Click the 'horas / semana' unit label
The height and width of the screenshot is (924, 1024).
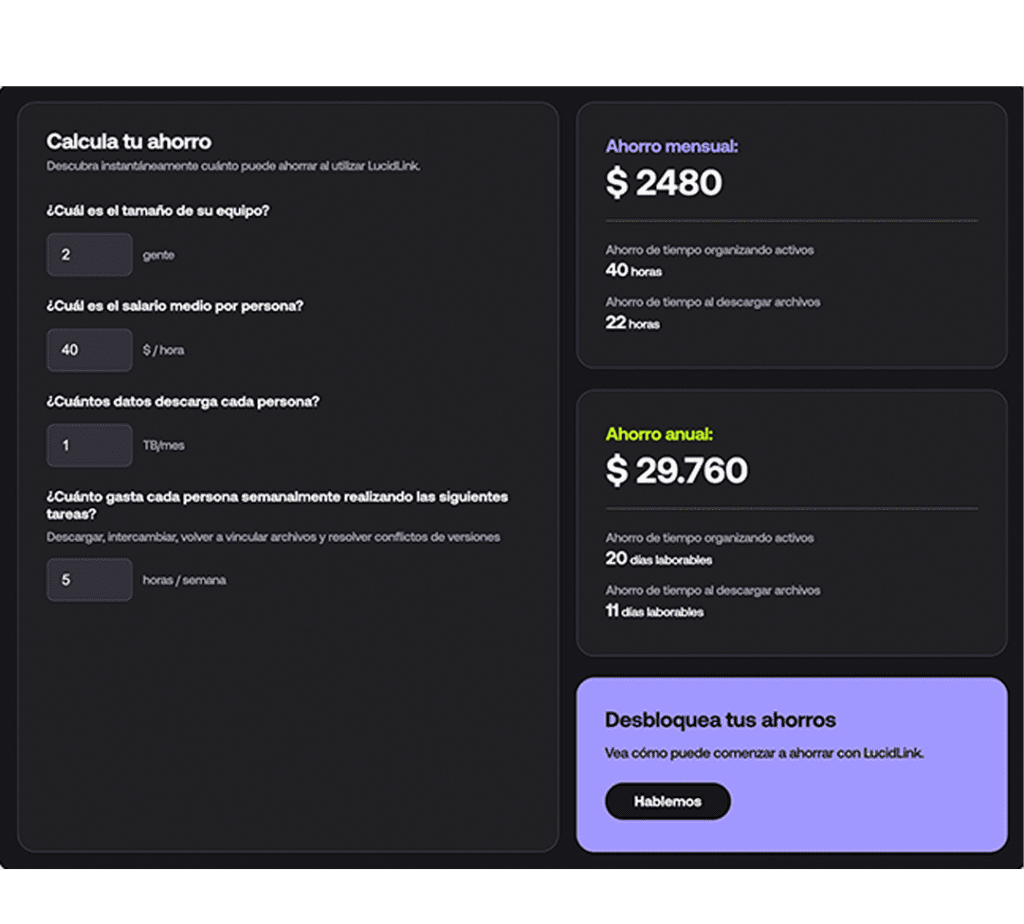point(184,580)
